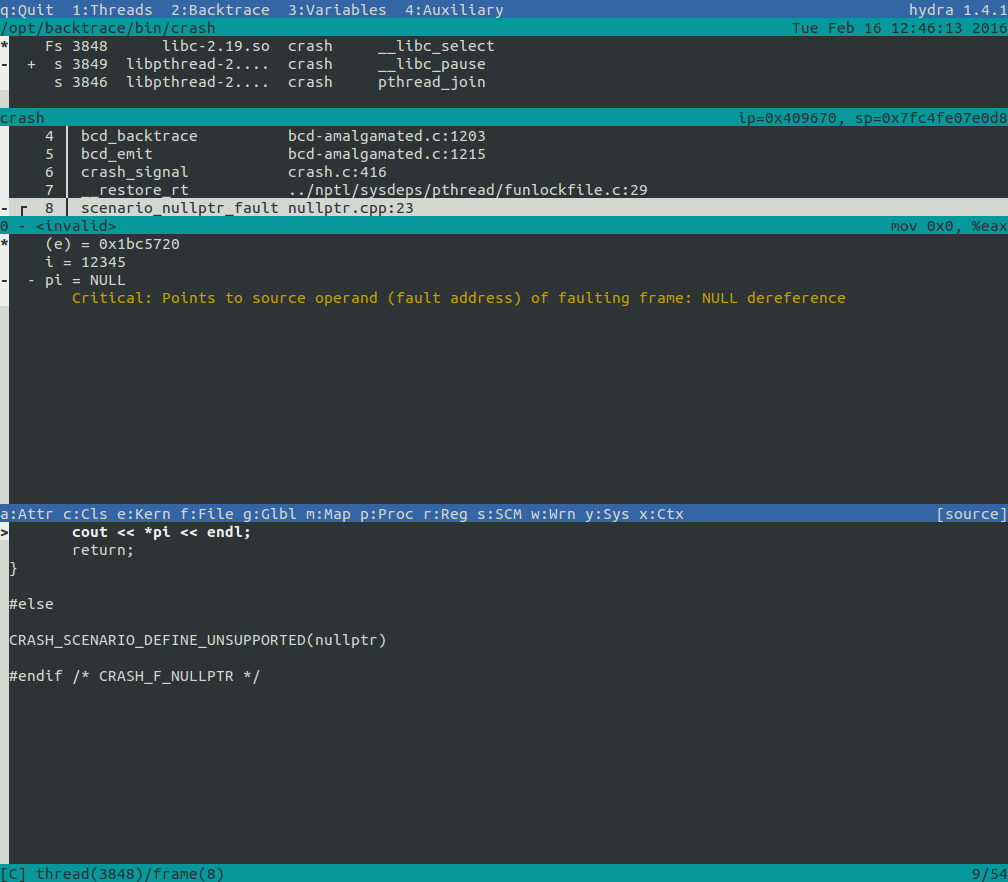Viewport: 1008px width, 882px height.
Task: Click the Critical NULL dereference warning
Action: (x=458, y=298)
